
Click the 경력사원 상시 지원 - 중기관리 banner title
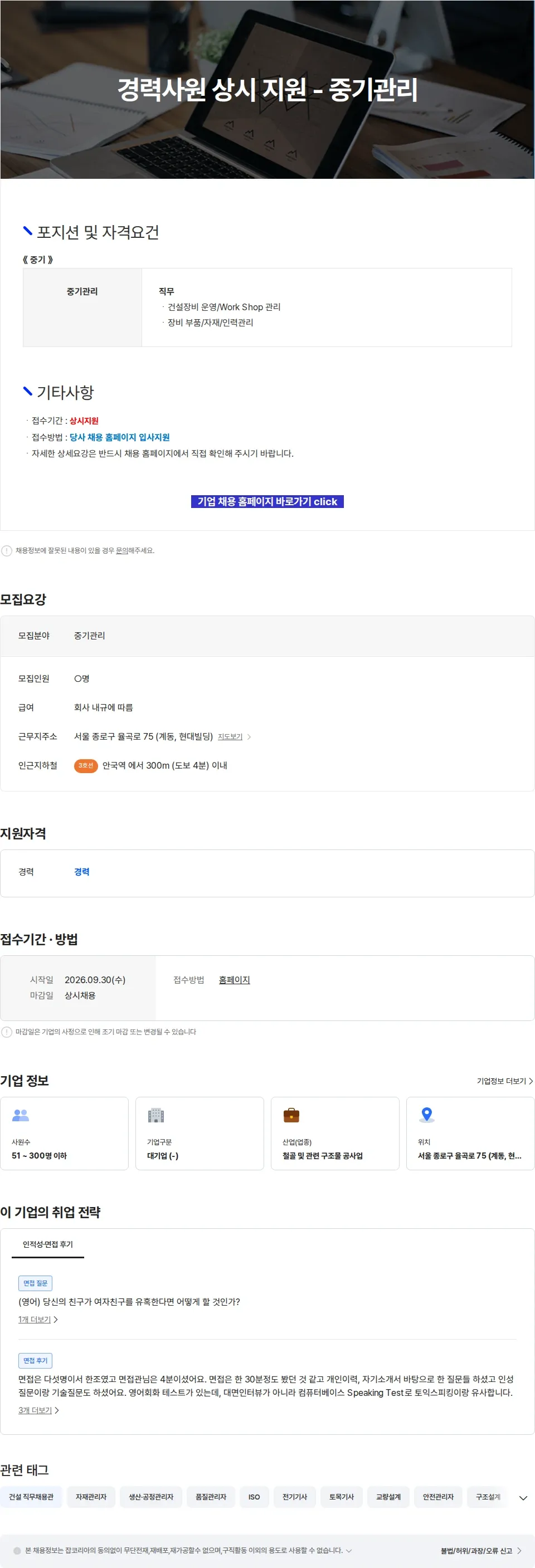[x=267, y=90]
